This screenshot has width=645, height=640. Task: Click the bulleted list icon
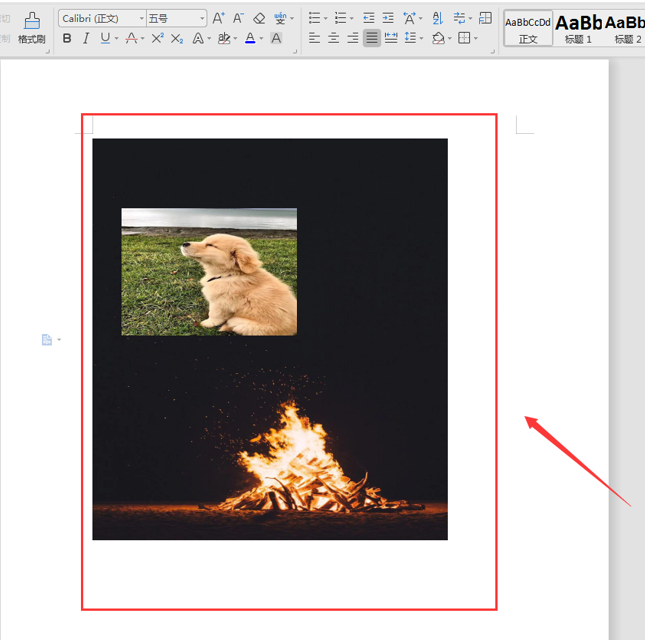315,18
